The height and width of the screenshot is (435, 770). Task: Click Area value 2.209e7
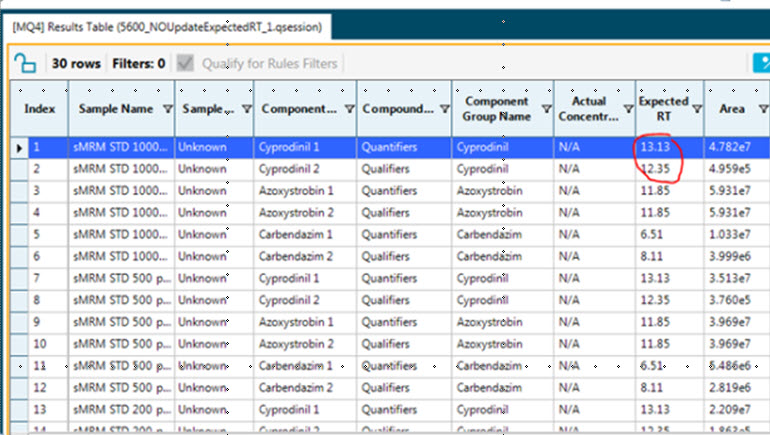click(730, 409)
